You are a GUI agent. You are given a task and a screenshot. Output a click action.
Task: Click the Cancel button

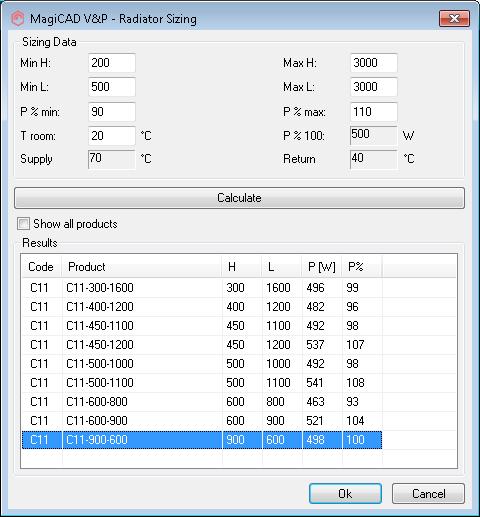(428, 494)
